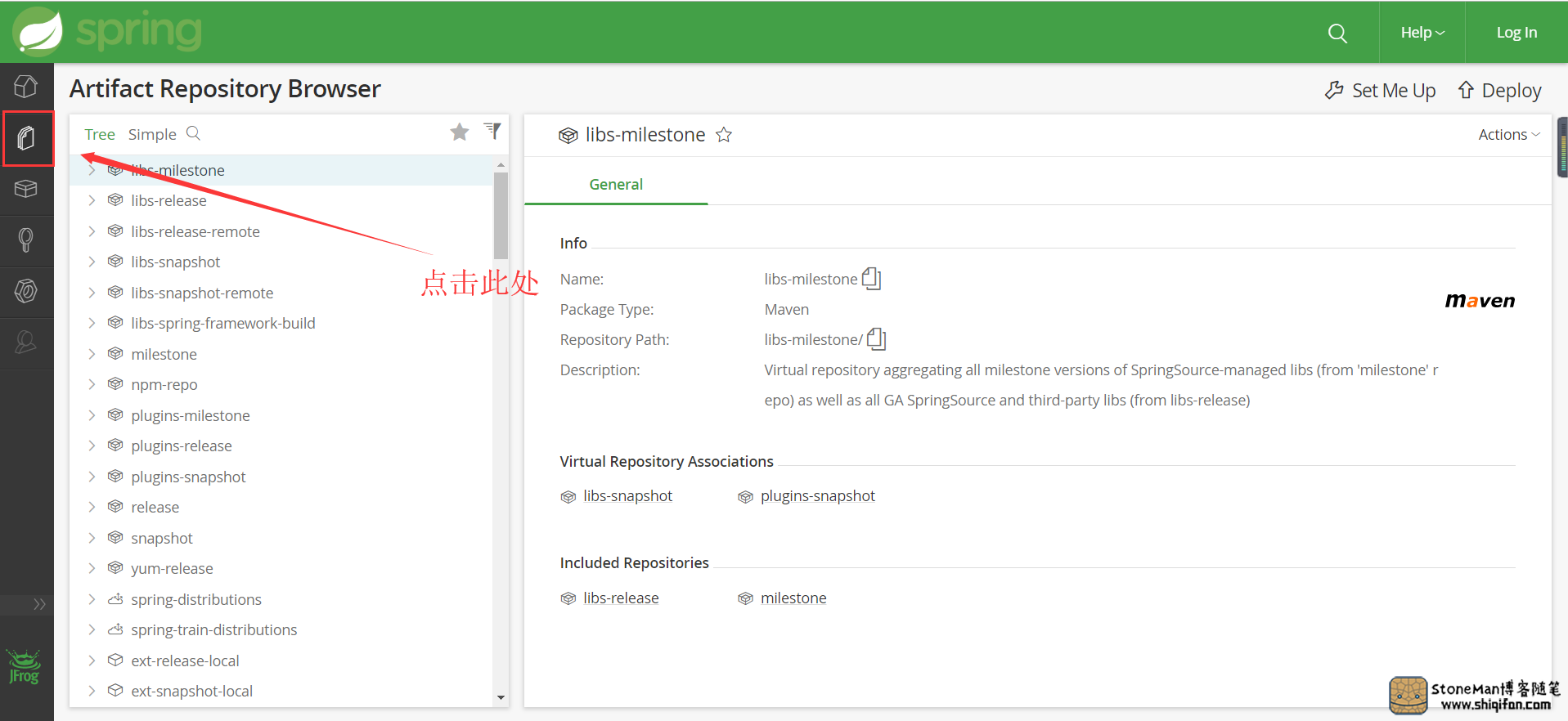
Task: Open the Builds box sidebar icon
Action: 26,189
